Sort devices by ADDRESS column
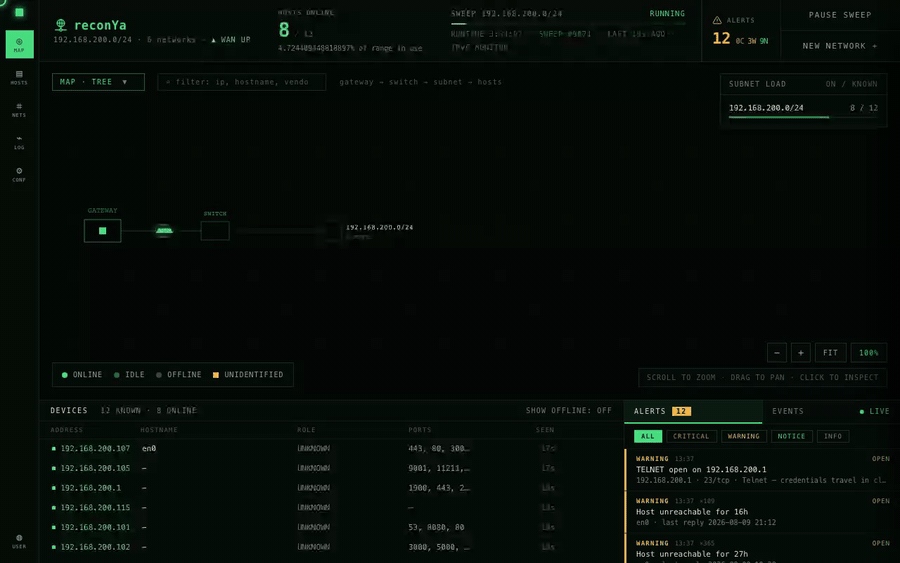900x563 pixels. (x=67, y=430)
